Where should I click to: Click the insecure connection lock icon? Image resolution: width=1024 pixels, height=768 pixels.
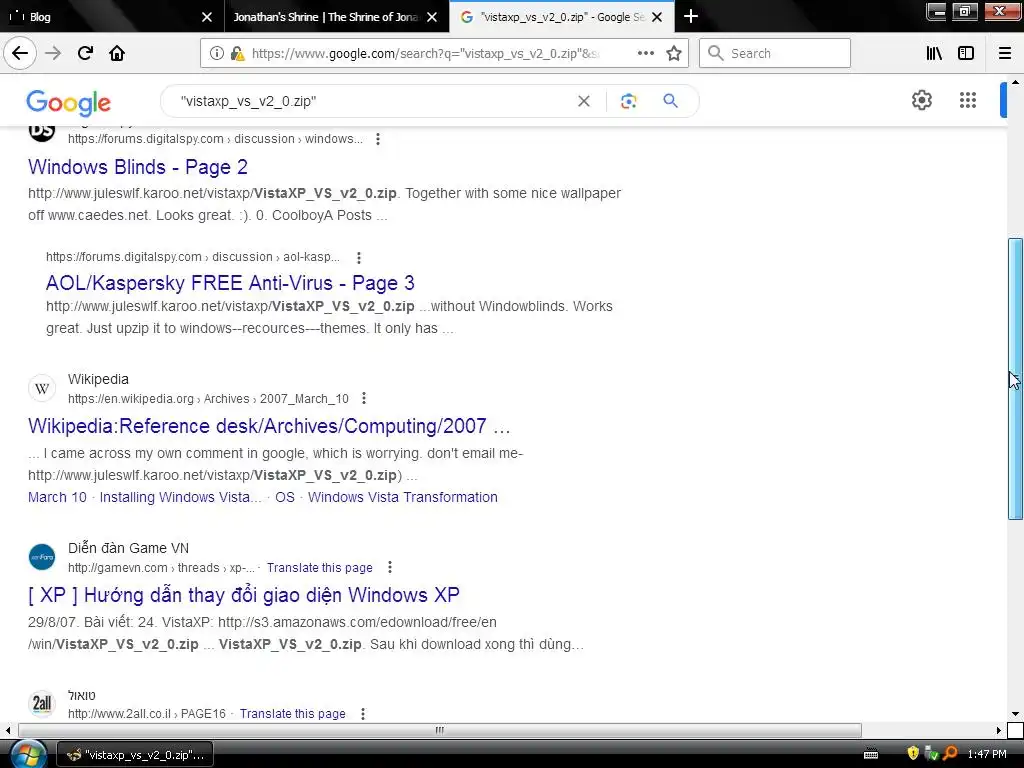pyautogui.click(x=237, y=53)
